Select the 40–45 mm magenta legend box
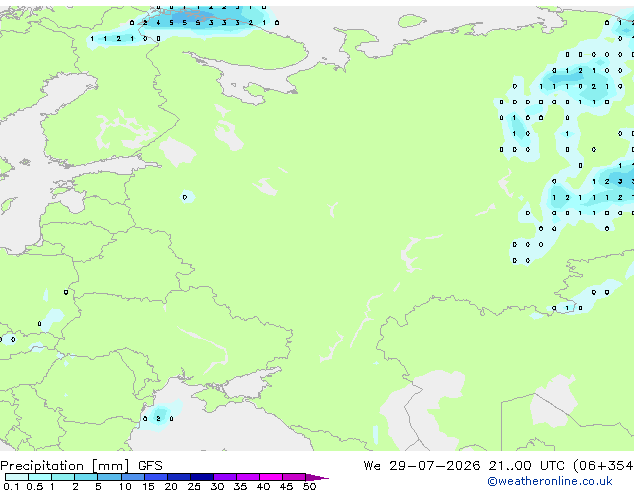 click(271, 477)
